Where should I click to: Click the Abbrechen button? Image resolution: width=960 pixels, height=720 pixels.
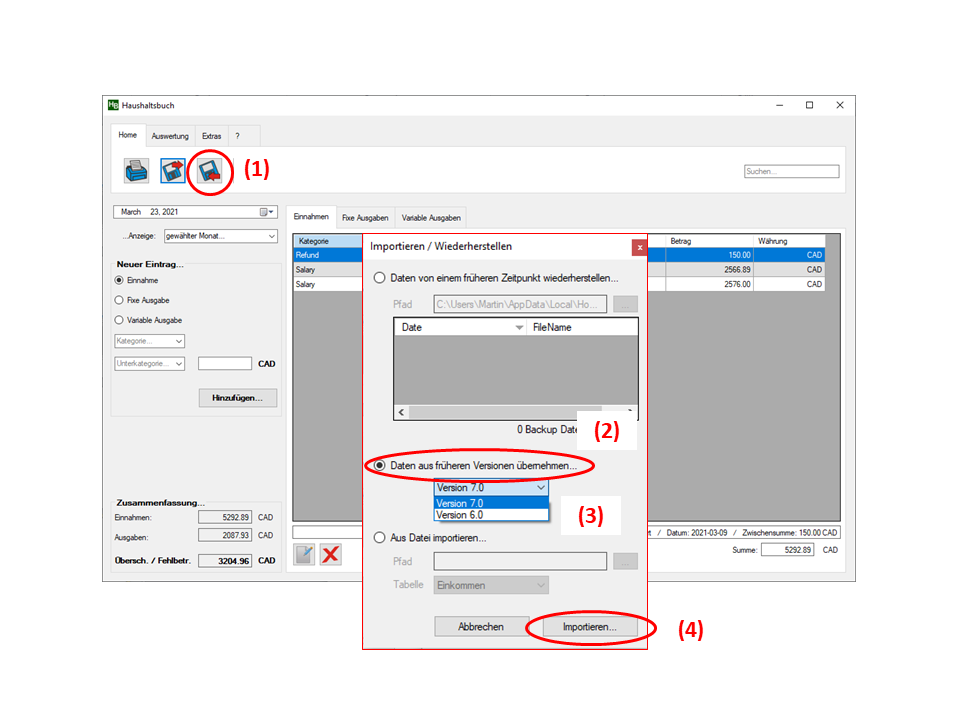(x=481, y=627)
